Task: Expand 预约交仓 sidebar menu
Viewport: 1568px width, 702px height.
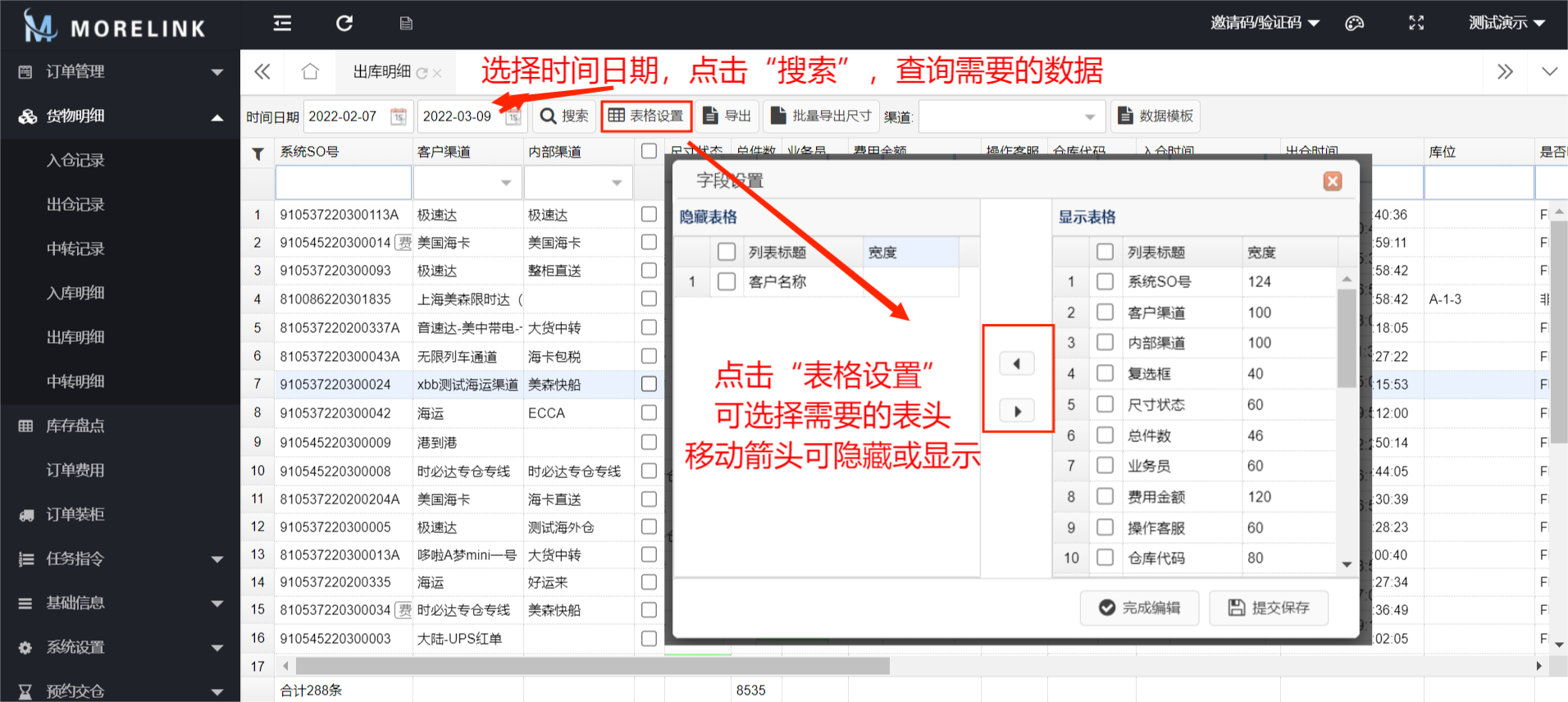Action: pos(120,691)
